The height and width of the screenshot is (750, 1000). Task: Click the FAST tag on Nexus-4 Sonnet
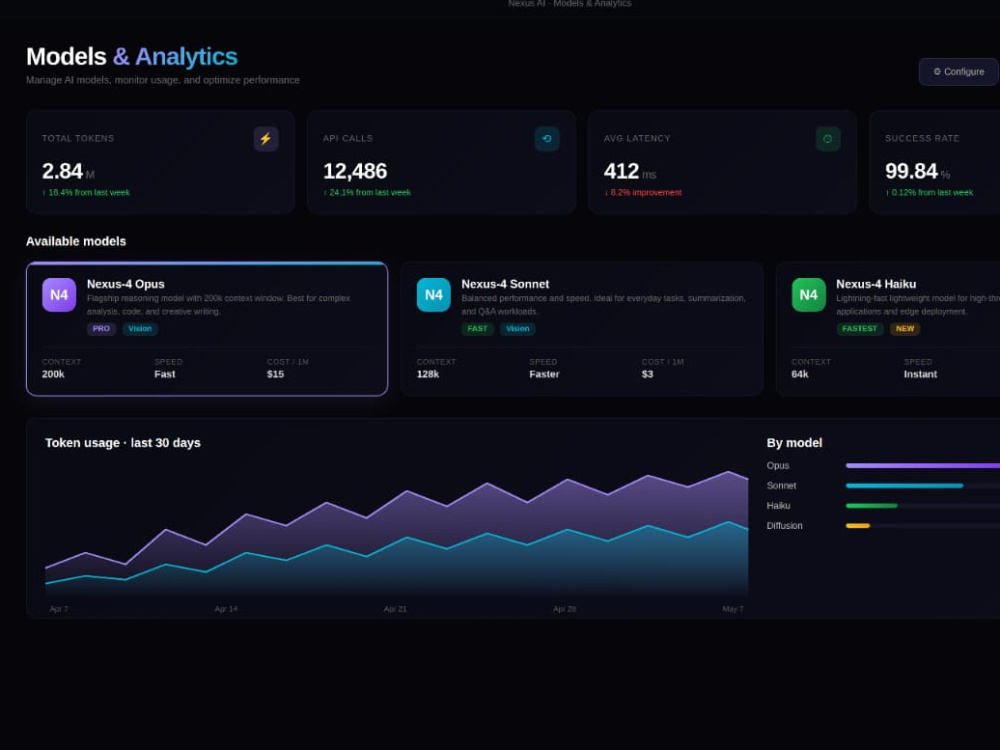click(x=477, y=328)
